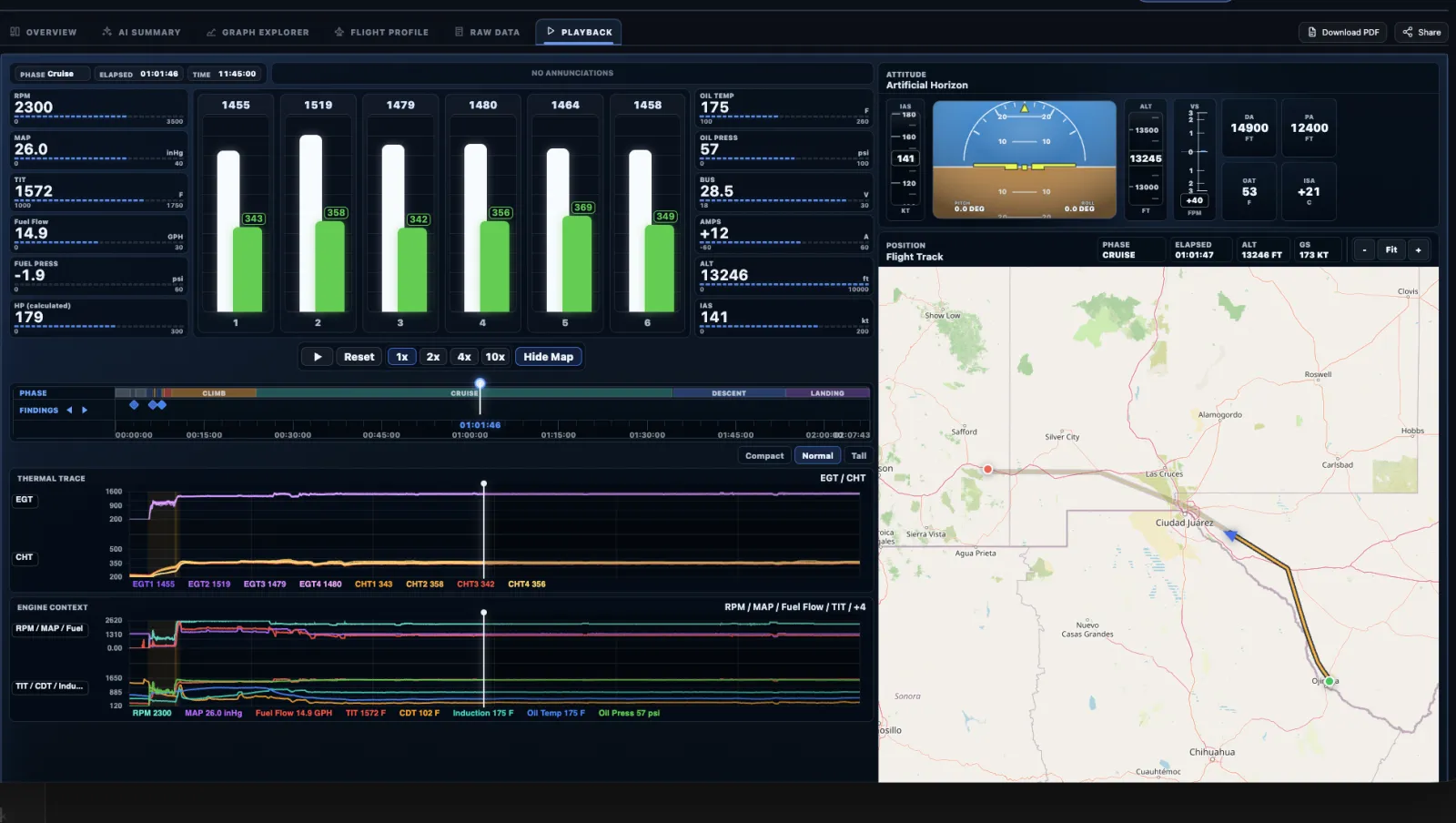Select Normal chart height
1456x823 pixels.
(x=817, y=456)
